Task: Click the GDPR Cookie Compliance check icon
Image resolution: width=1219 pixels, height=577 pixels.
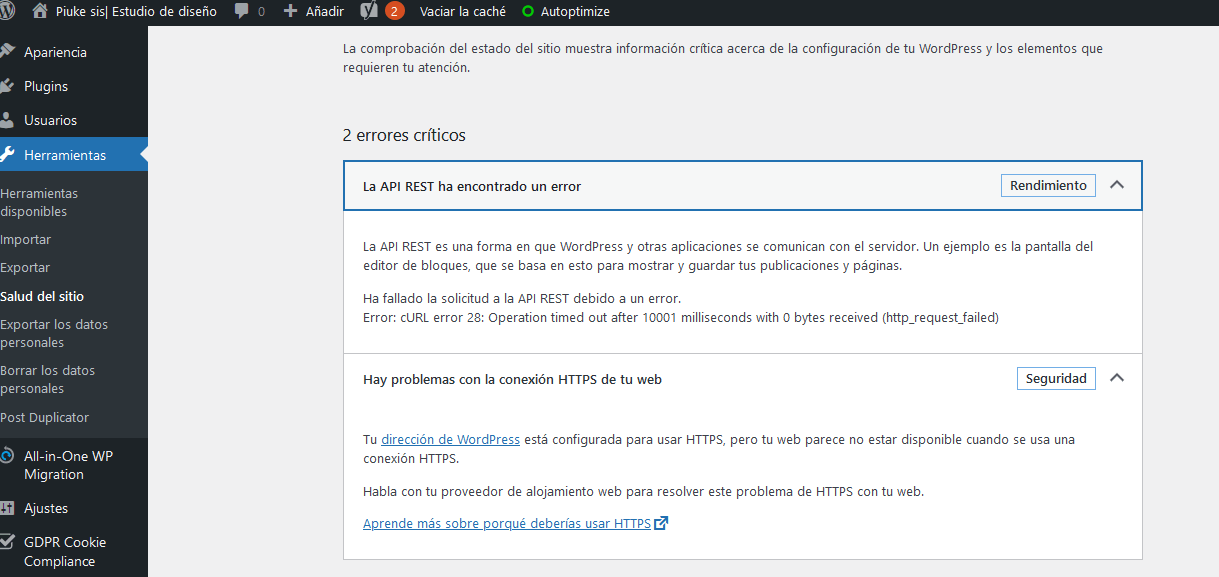Action: [7, 542]
